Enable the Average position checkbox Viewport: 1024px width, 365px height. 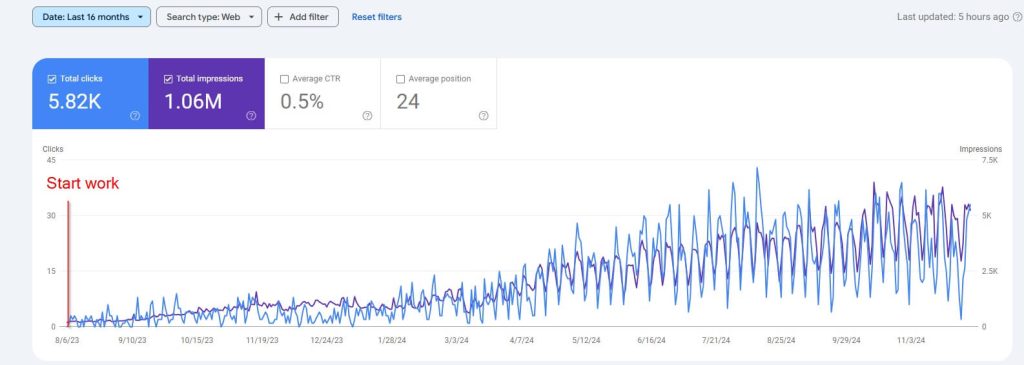[400, 79]
